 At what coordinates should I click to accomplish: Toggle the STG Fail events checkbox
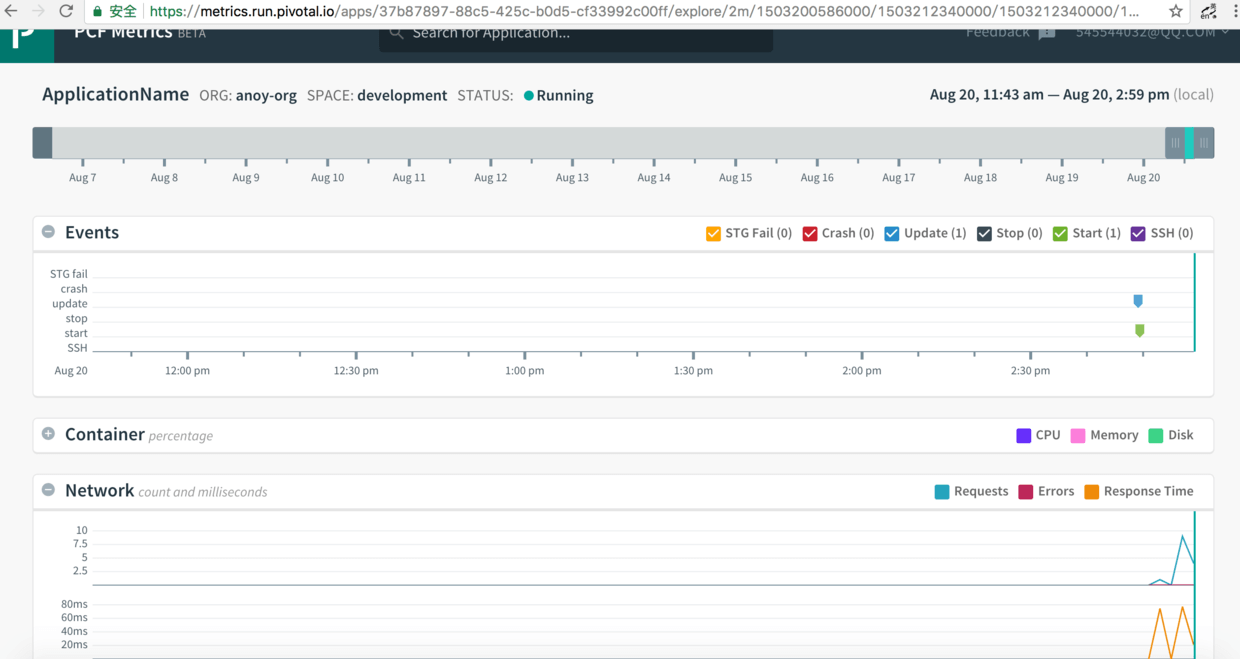[714, 233]
